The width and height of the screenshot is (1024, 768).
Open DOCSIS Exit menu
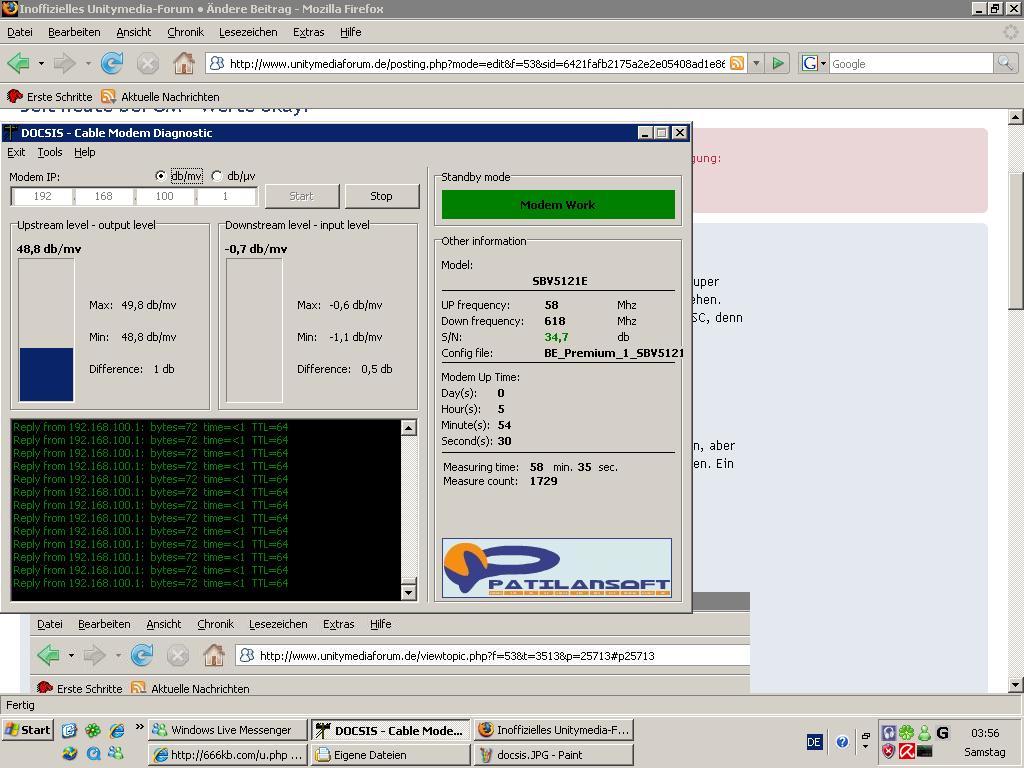click(16, 152)
